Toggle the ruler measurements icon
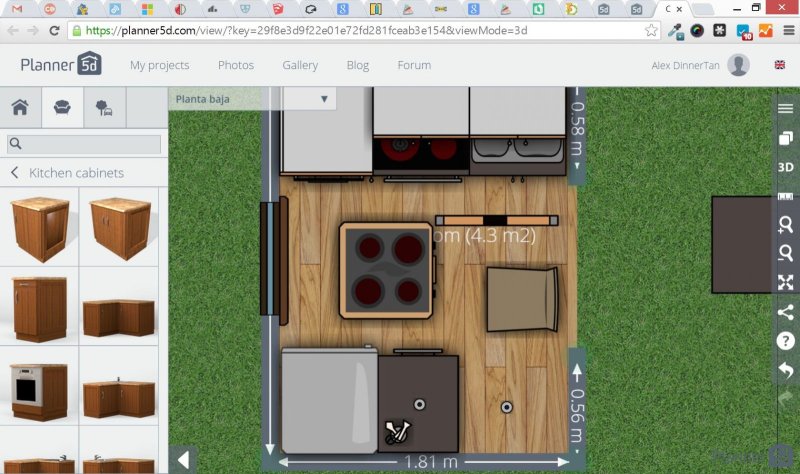 point(786,196)
